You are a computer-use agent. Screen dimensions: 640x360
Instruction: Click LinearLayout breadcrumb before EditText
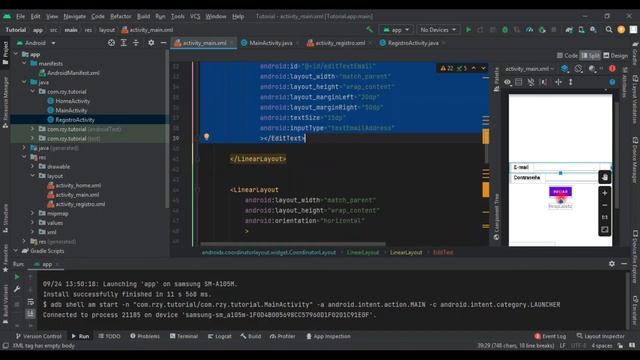pos(406,253)
